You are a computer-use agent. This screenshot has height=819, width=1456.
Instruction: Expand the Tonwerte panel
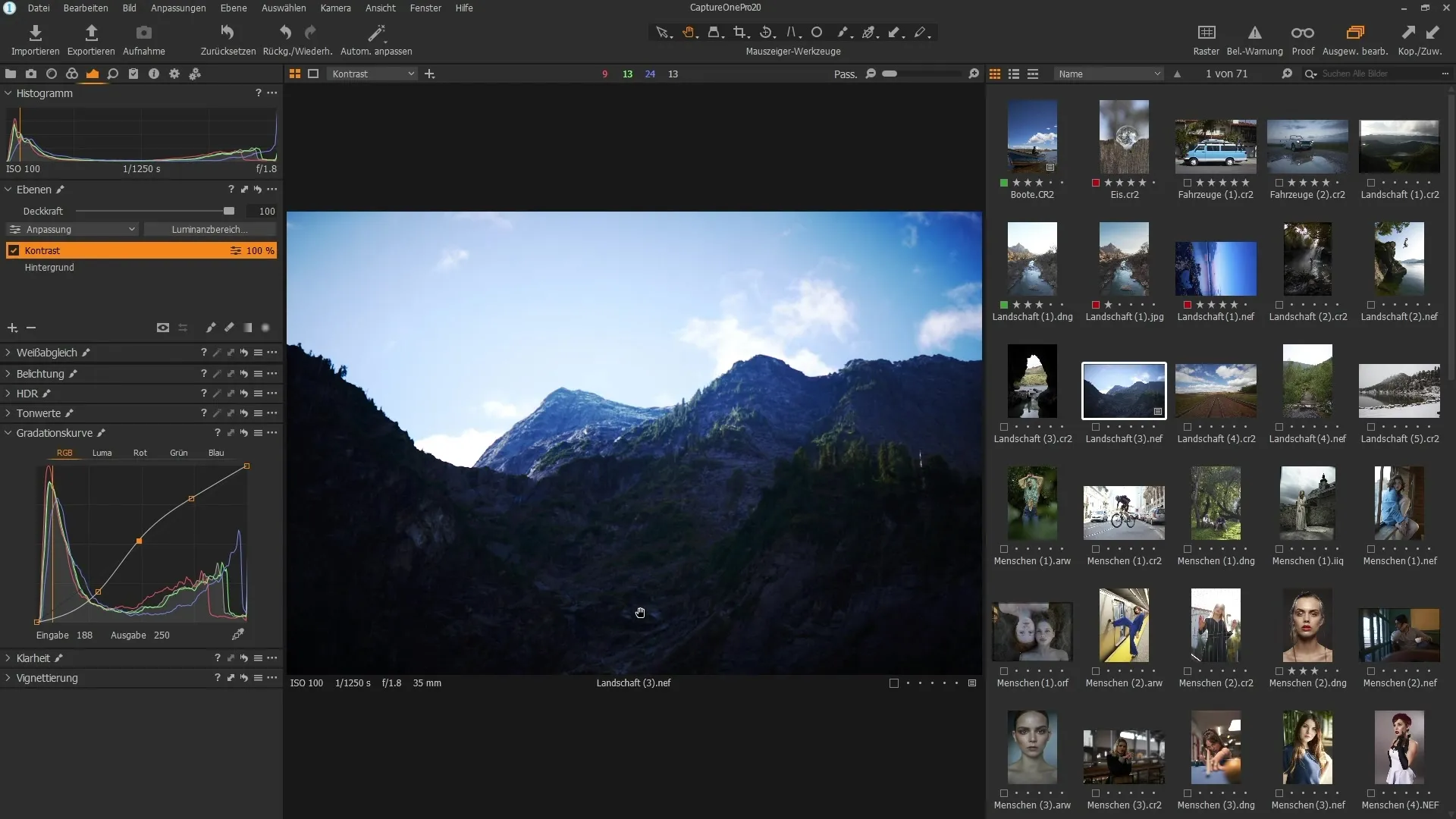8,413
